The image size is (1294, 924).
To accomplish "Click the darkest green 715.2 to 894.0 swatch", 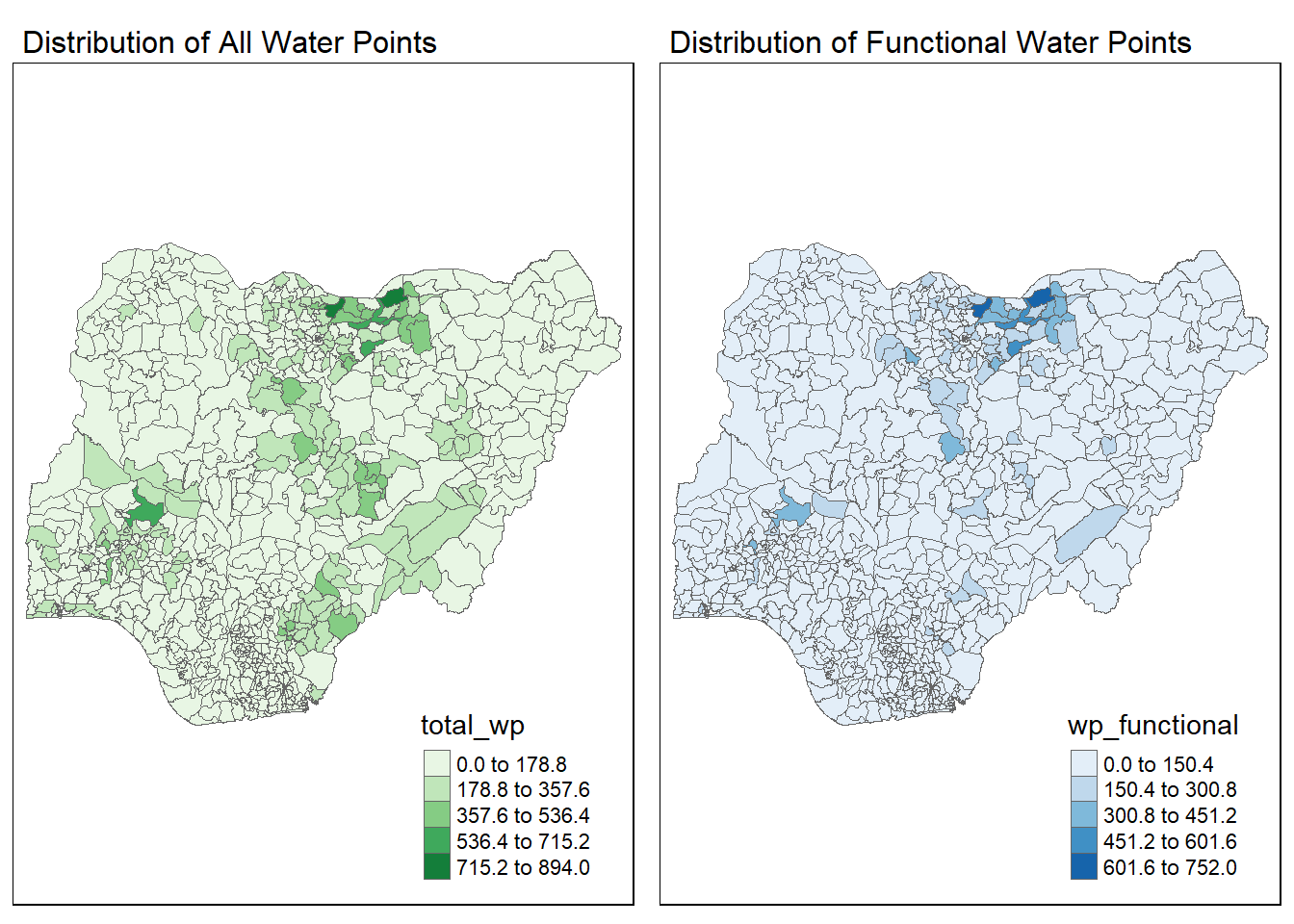I will tap(436, 867).
